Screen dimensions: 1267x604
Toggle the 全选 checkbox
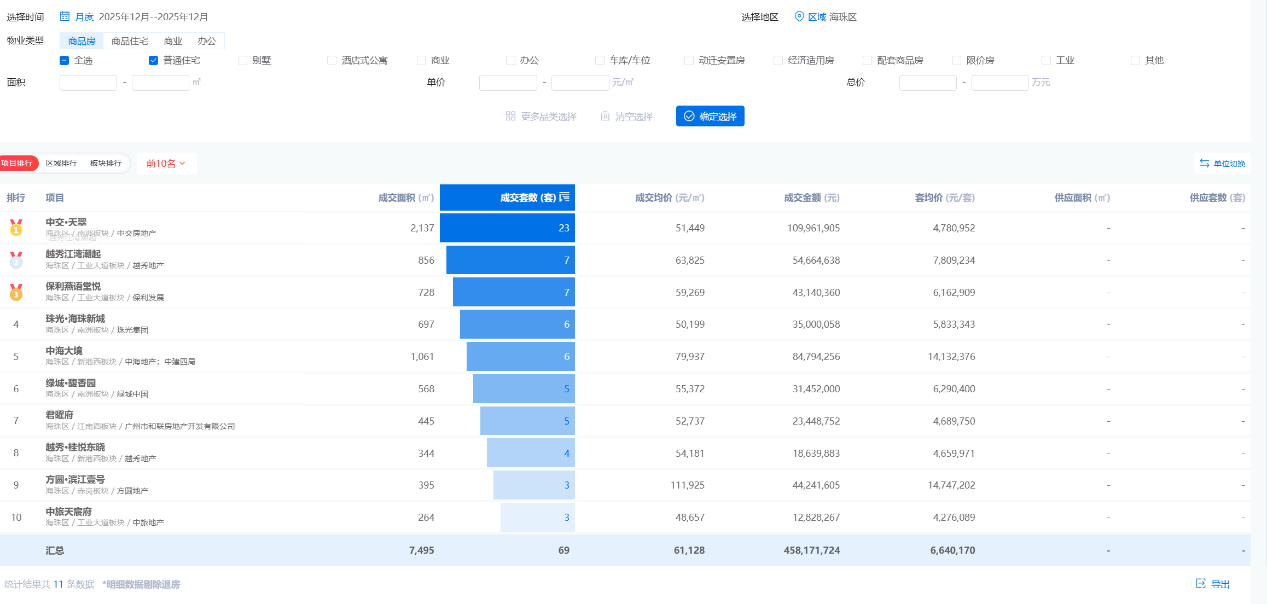tap(64, 60)
